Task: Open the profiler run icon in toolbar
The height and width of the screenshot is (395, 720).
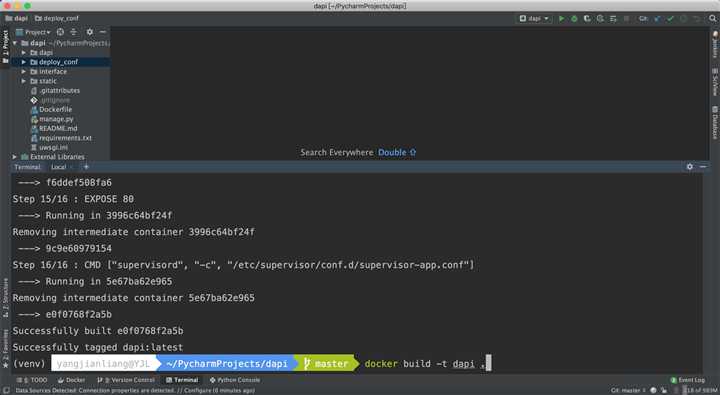Action: pos(600,18)
